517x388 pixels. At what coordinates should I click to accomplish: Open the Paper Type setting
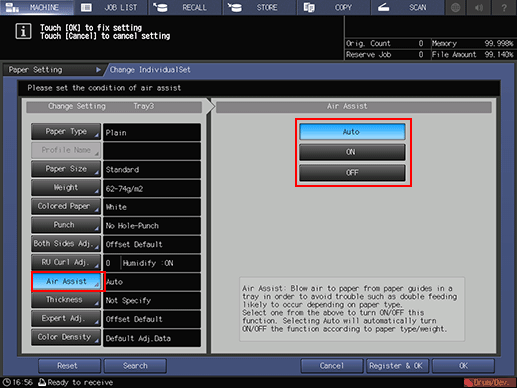pyautogui.click(x=66, y=132)
